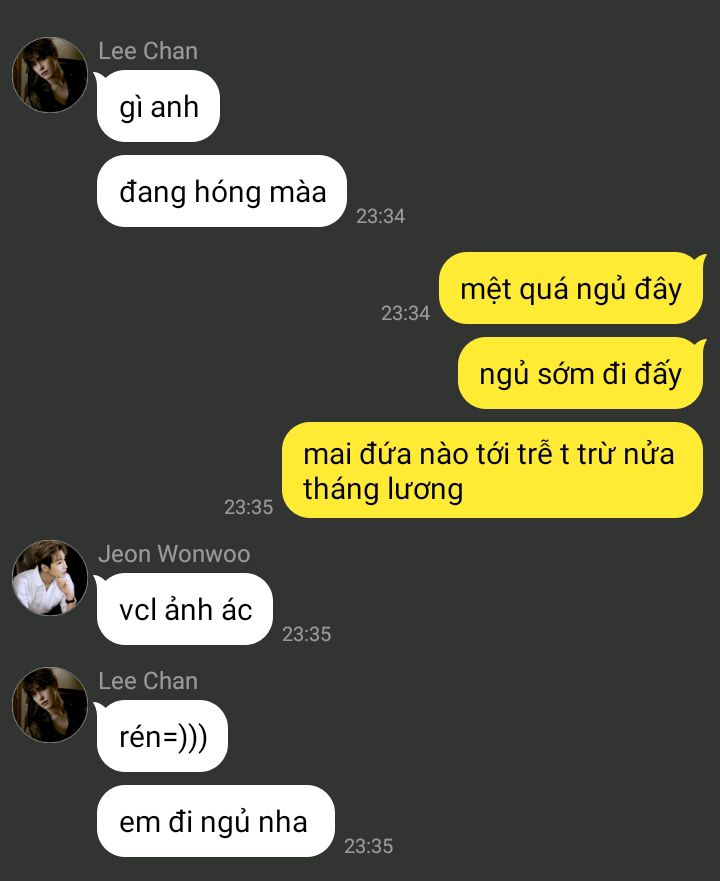Viewport: 720px width, 881px height.
Task: Select the 'gì anh' message bubble
Action: tap(158, 106)
